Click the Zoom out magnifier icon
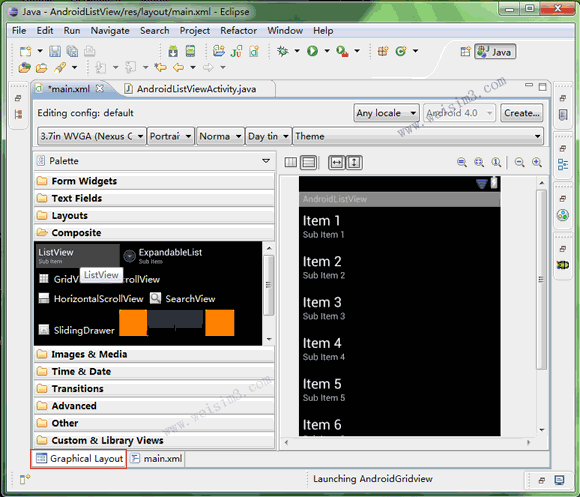Image resolution: width=580 pixels, height=497 pixels. pos(520,162)
